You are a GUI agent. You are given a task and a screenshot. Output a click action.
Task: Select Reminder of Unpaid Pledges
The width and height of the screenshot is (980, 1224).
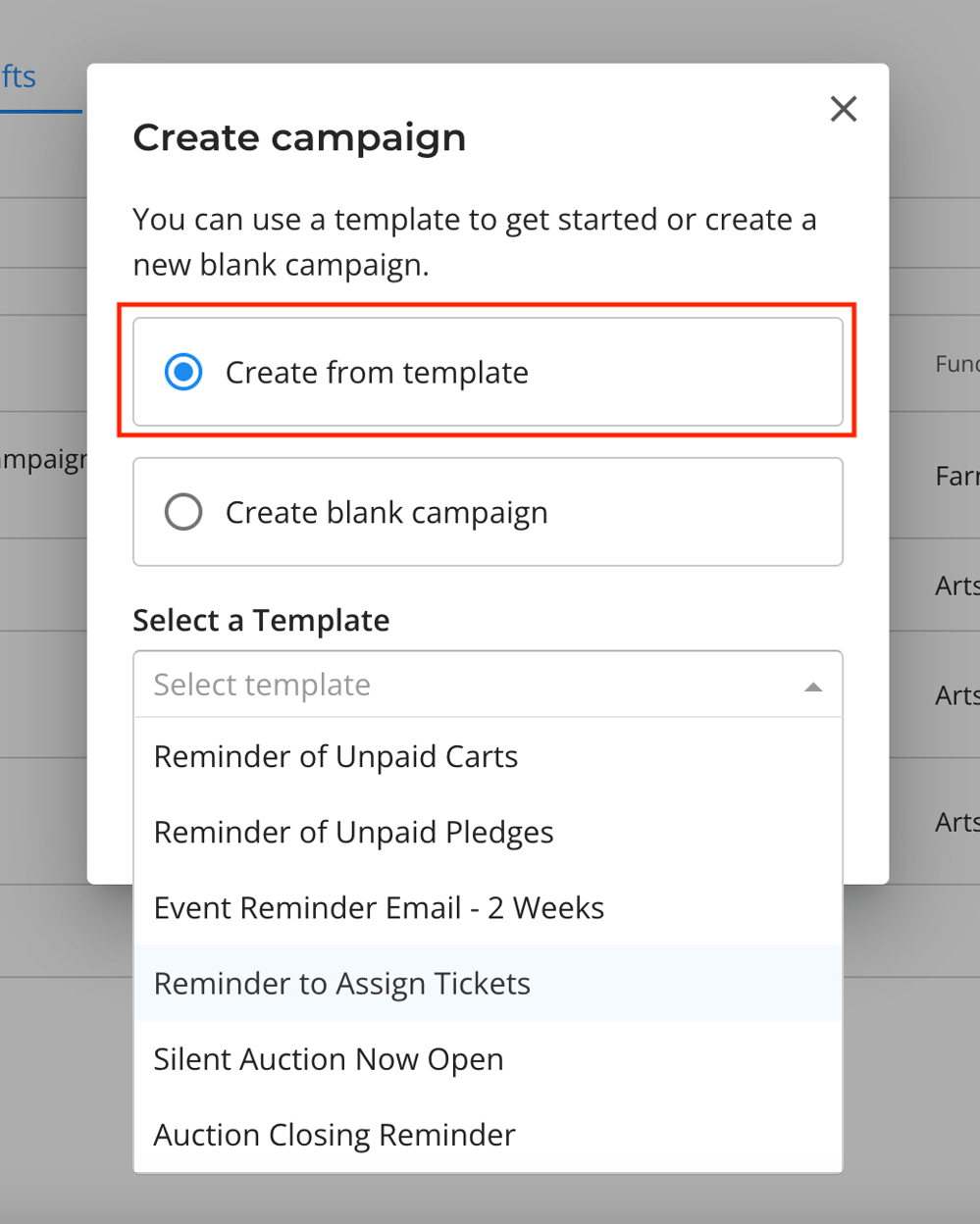pyautogui.click(x=353, y=832)
